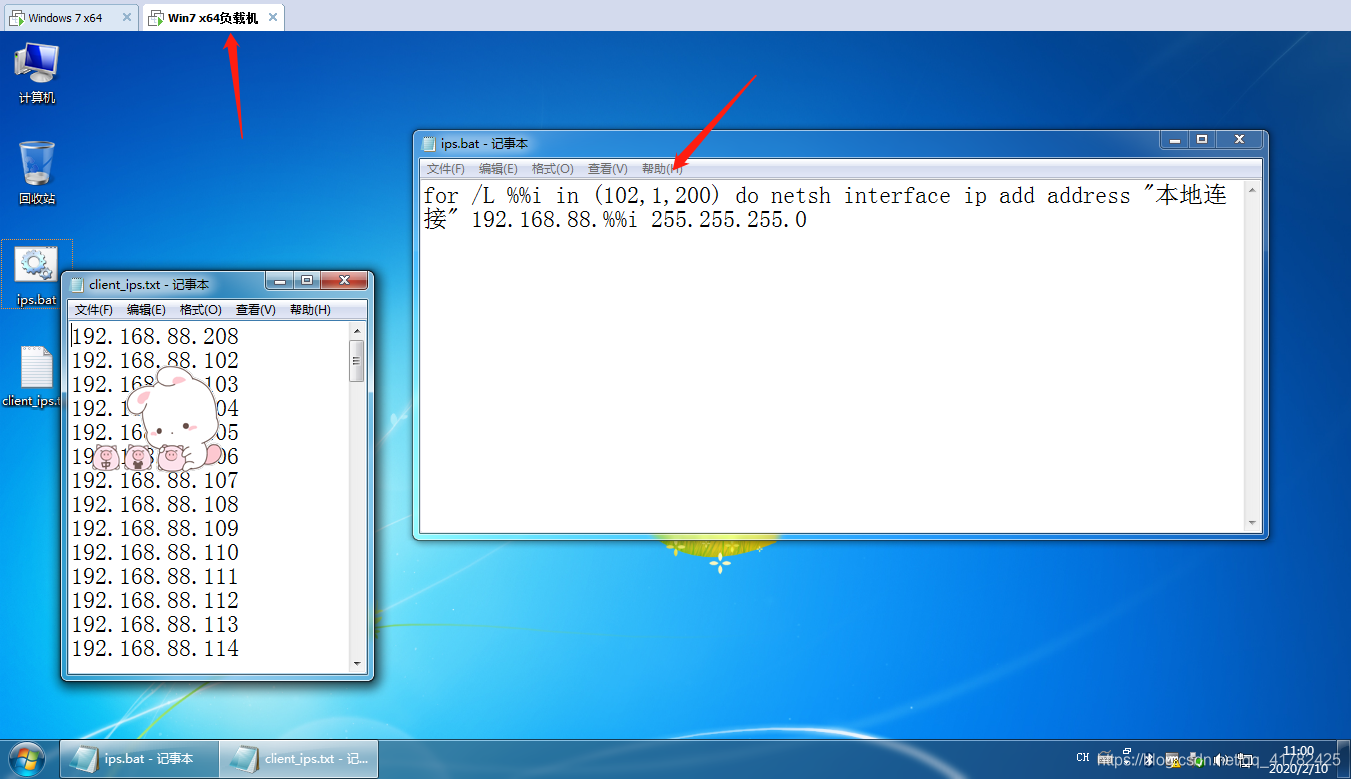Viewport: 1351px width, 779px height.
Task: Maximize the ips.bat Notepad window
Action: pyautogui.click(x=1202, y=140)
